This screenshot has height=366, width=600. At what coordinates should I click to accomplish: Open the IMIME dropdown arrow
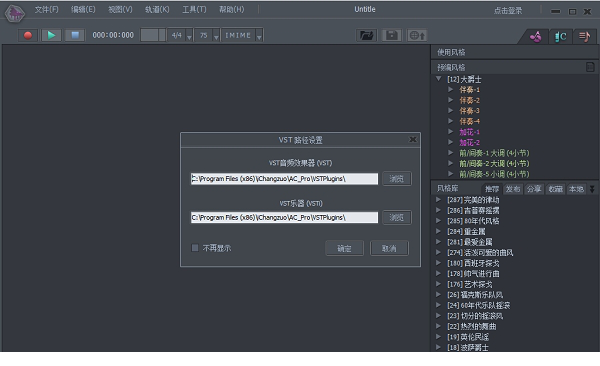[x=259, y=37]
